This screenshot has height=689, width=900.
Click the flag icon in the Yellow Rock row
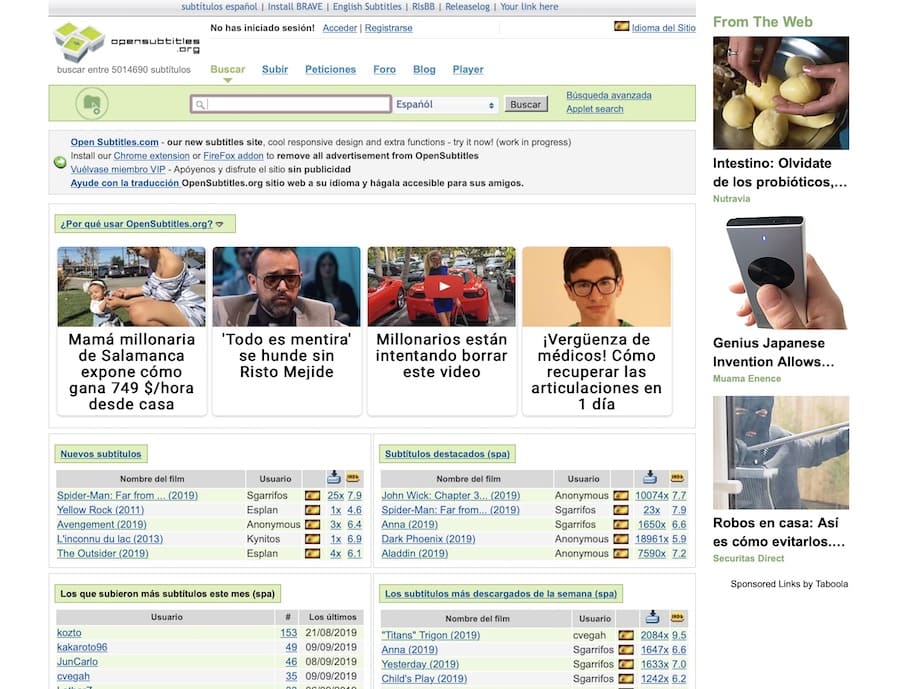(x=312, y=510)
